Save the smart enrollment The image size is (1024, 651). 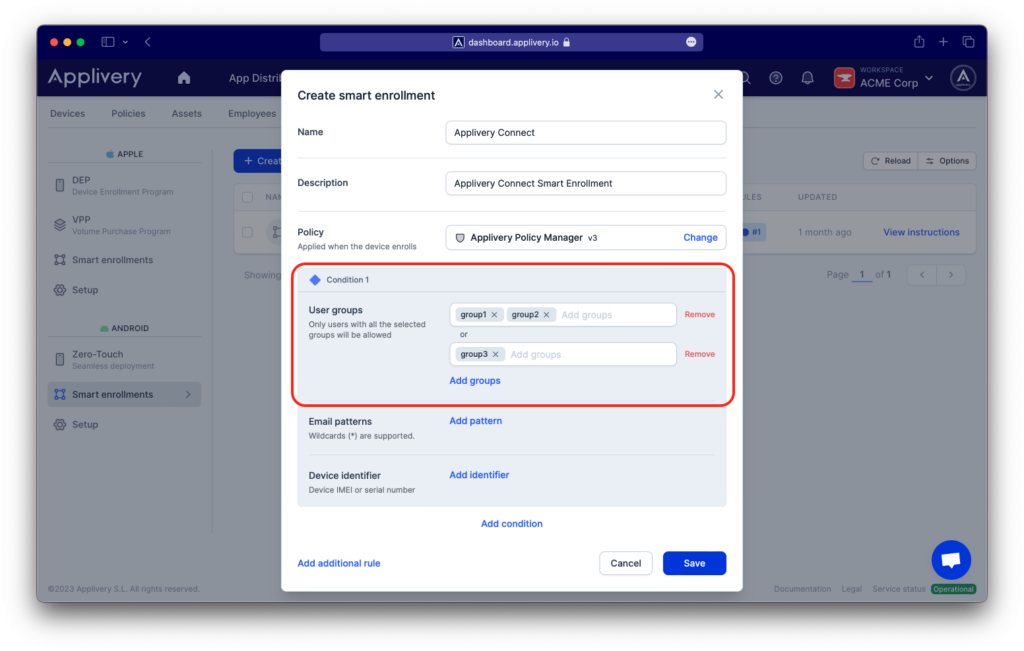point(694,564)
